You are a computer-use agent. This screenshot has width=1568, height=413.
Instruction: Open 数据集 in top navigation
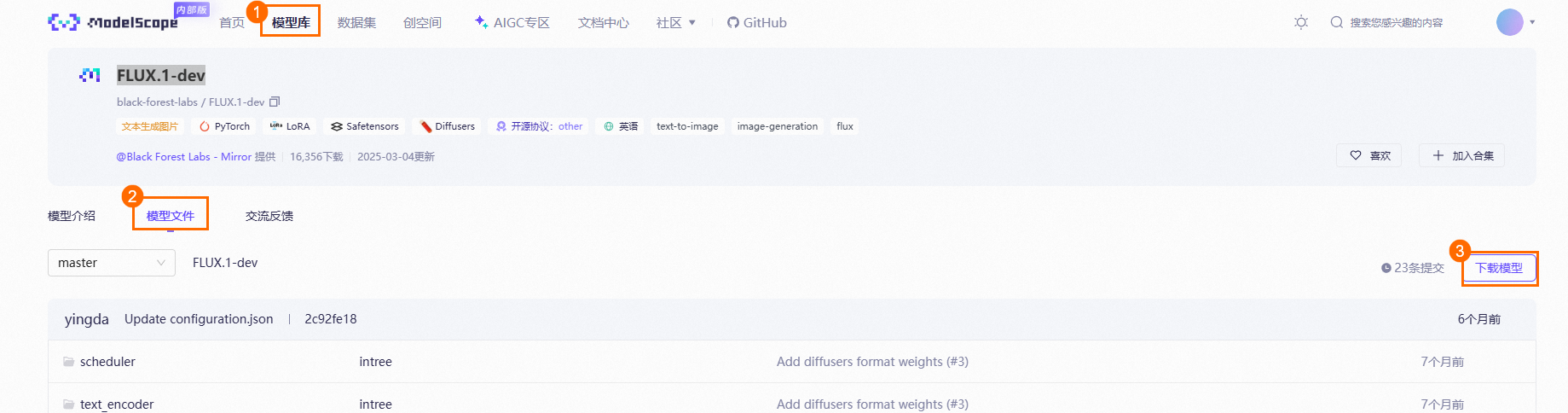[356, 23]
